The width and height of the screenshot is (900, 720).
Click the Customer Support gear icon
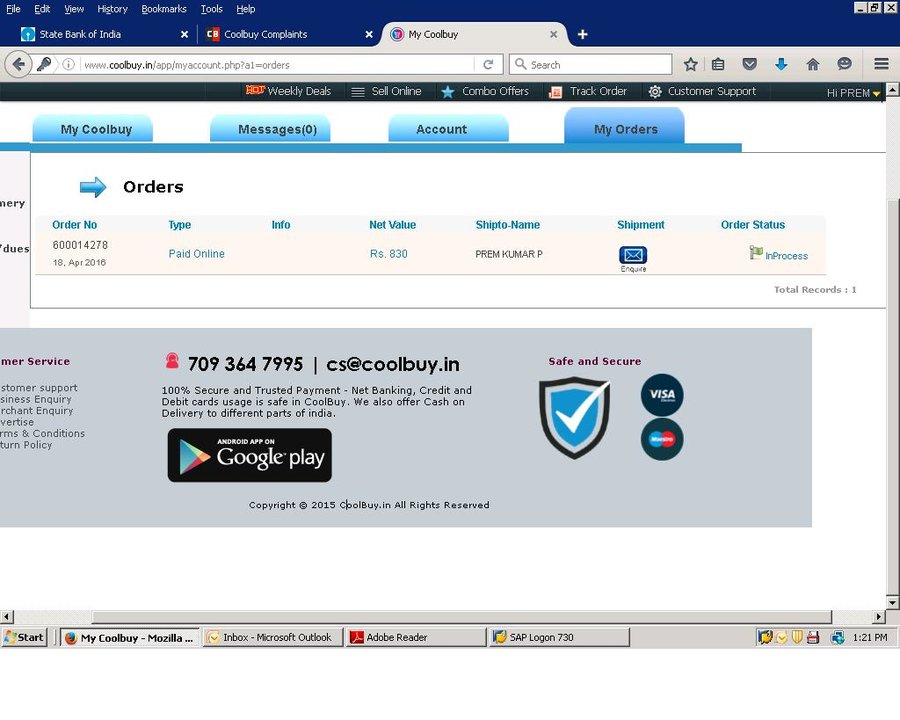click(655, 91)
